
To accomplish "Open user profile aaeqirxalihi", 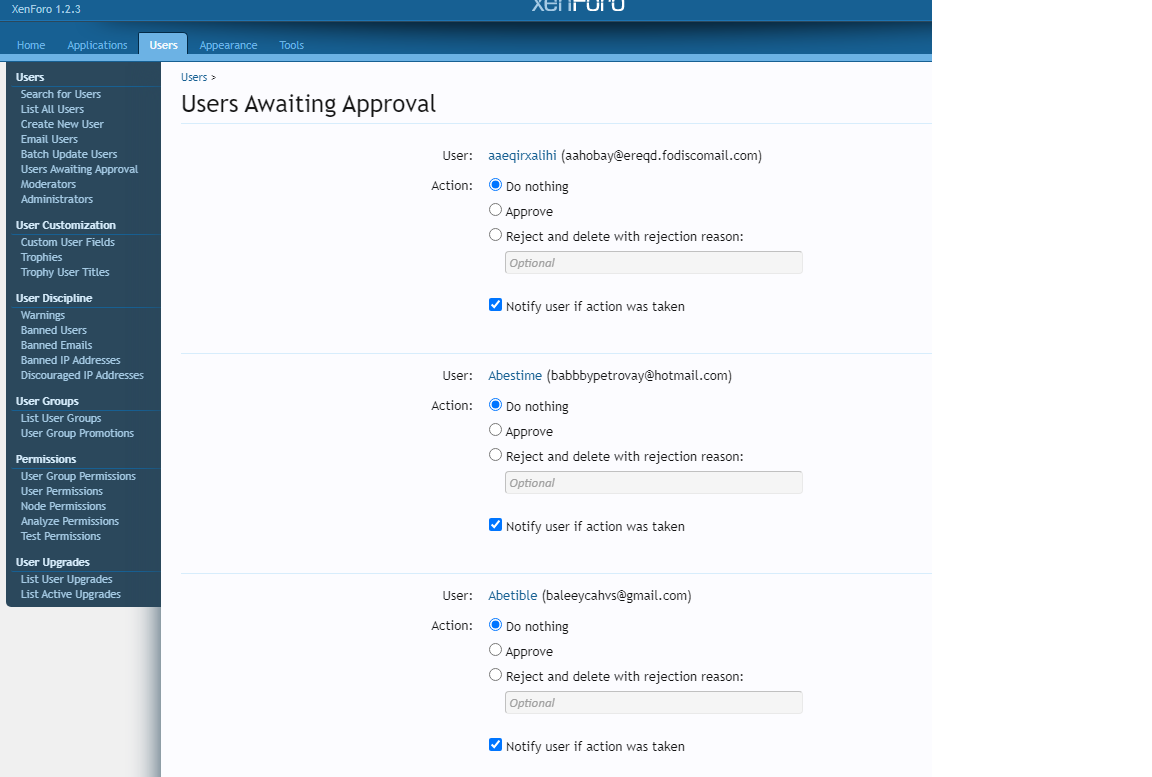I will (522, 156).
